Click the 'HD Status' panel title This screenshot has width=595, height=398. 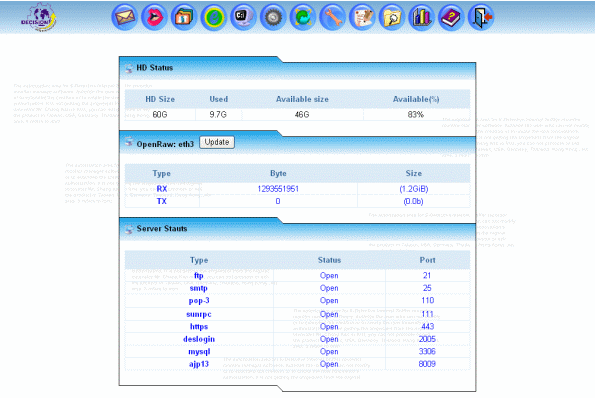click(154, 68)
